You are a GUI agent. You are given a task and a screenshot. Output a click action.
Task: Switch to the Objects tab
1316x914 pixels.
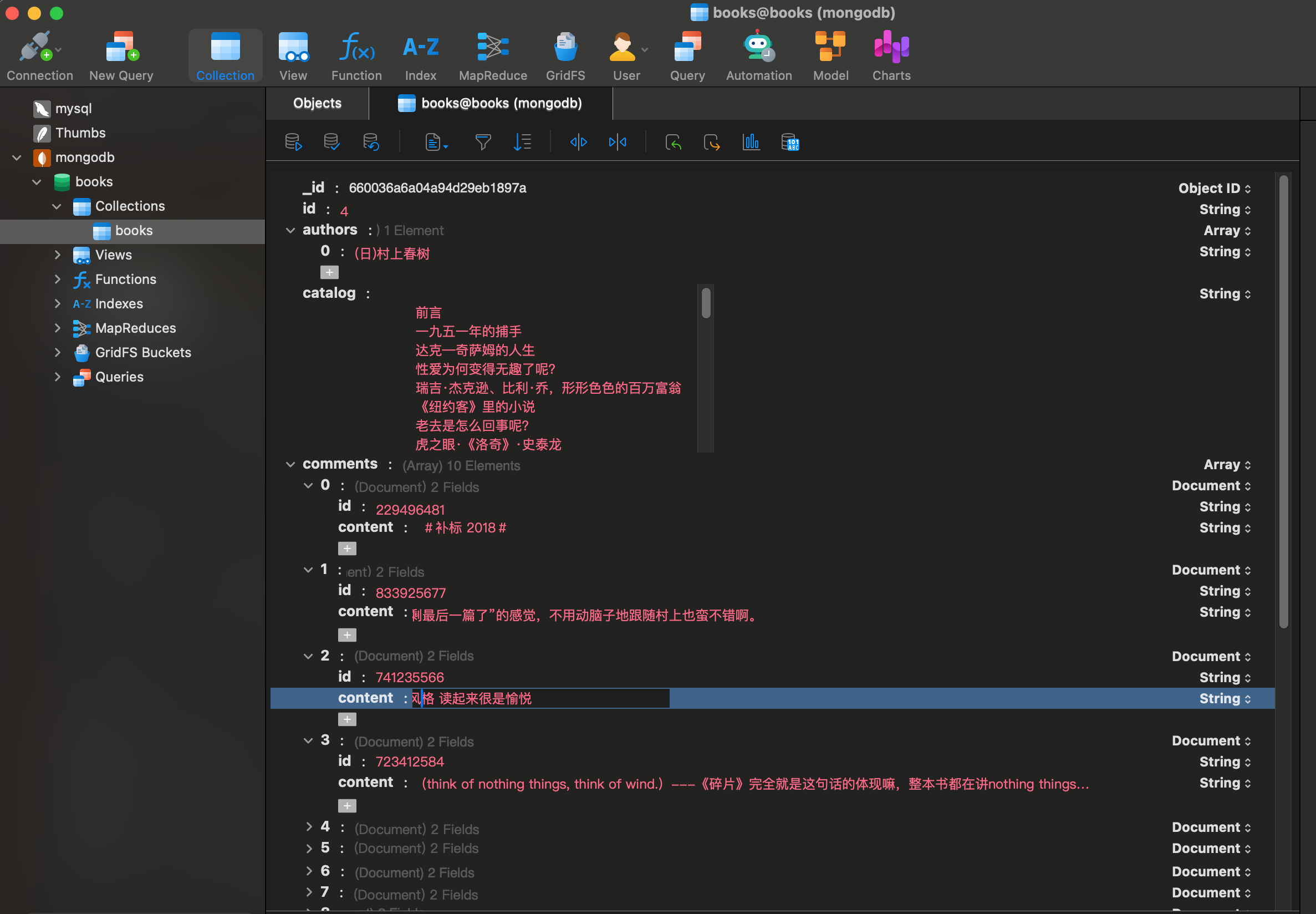point(317,103)
